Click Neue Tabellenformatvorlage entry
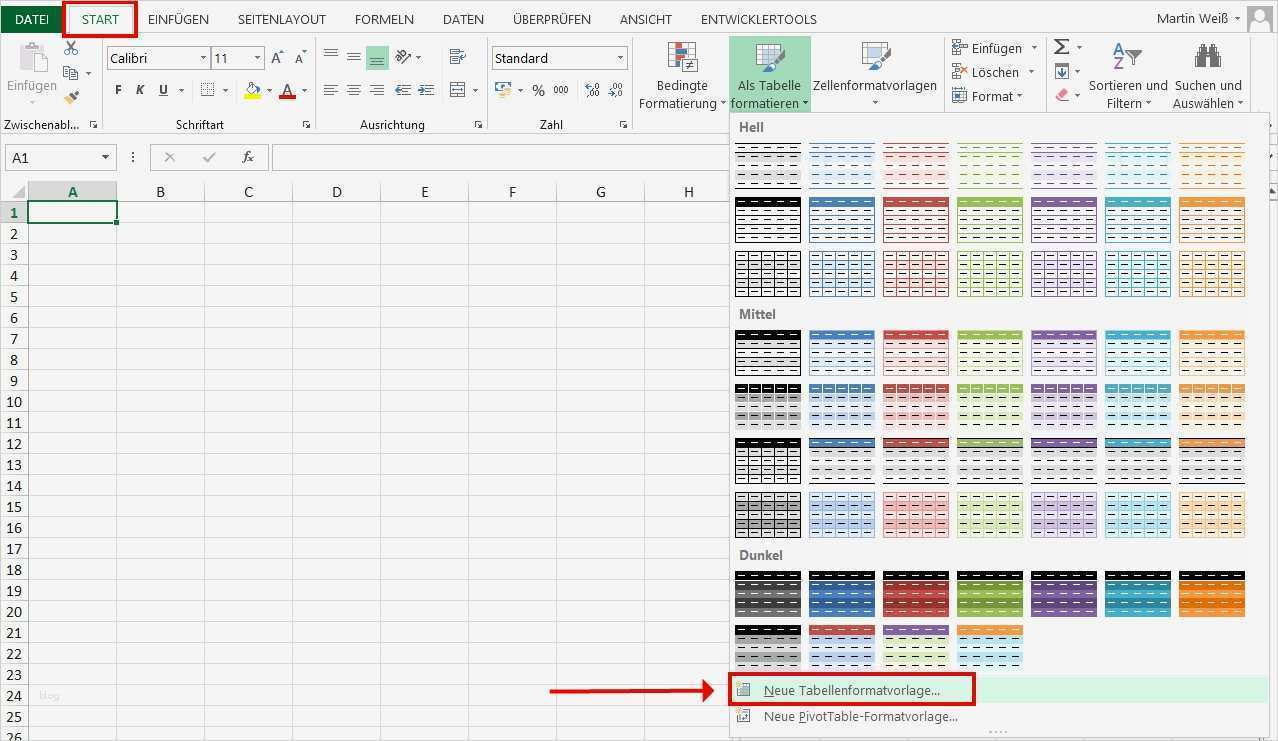The width and height of the screenshot is (1278, 741). 850,689
